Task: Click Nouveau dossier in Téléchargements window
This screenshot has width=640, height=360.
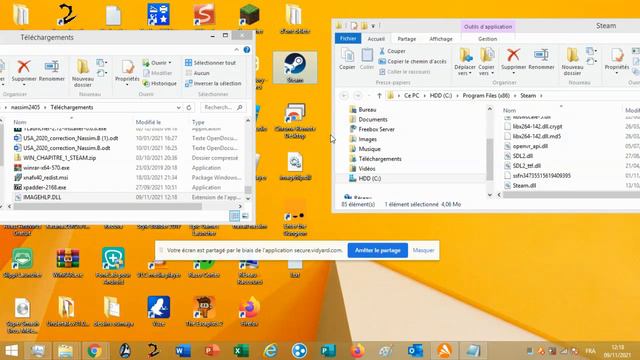Action: coord(83,73)
